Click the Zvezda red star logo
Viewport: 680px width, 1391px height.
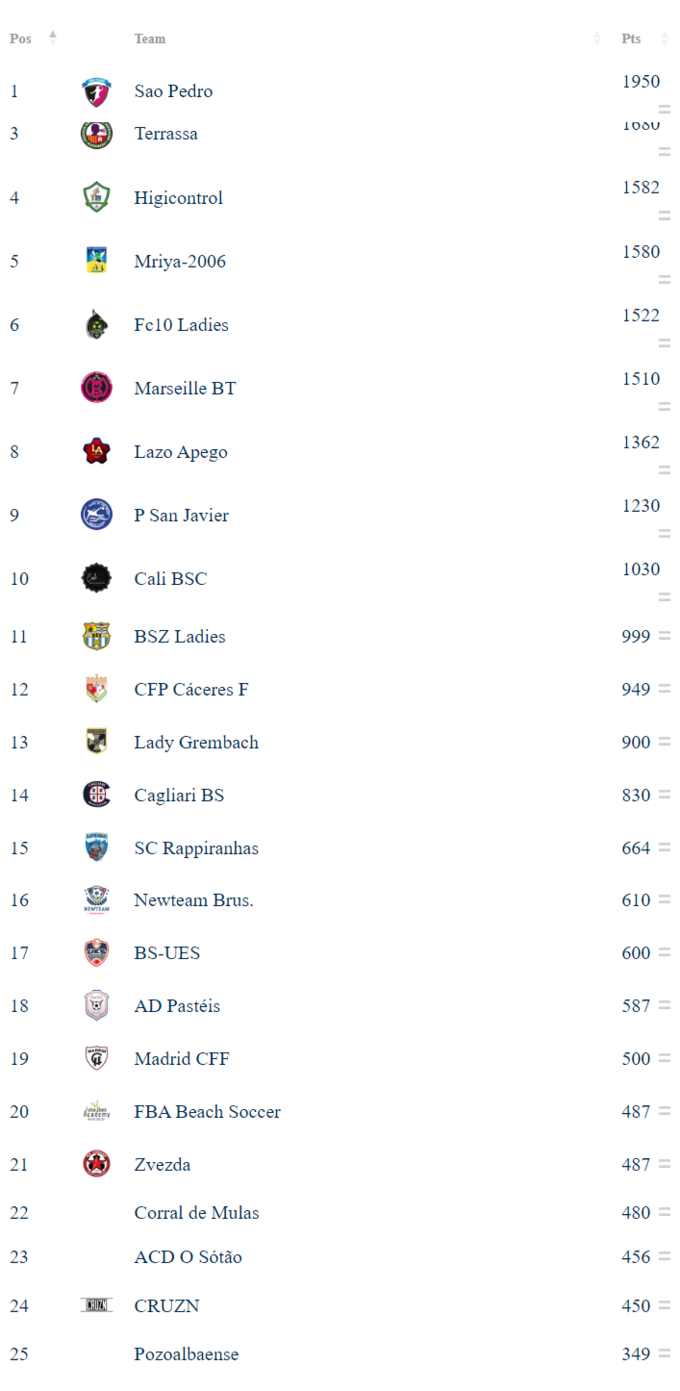96,1164
